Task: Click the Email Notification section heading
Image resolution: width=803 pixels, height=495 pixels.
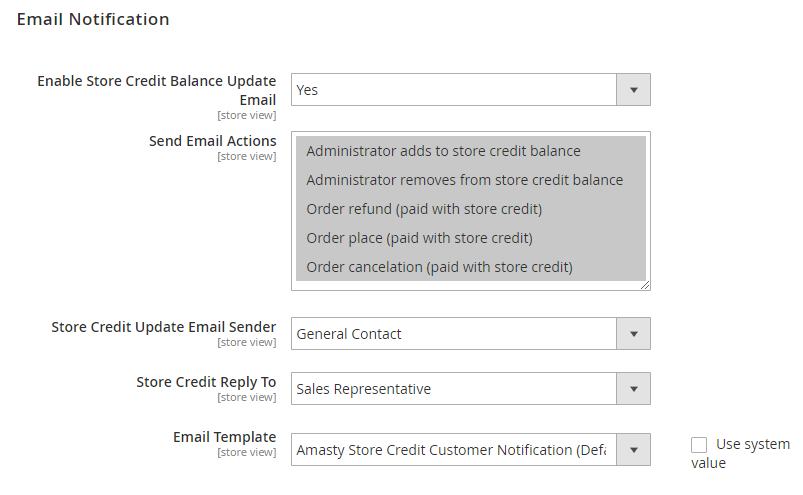Action: (93, 19)
